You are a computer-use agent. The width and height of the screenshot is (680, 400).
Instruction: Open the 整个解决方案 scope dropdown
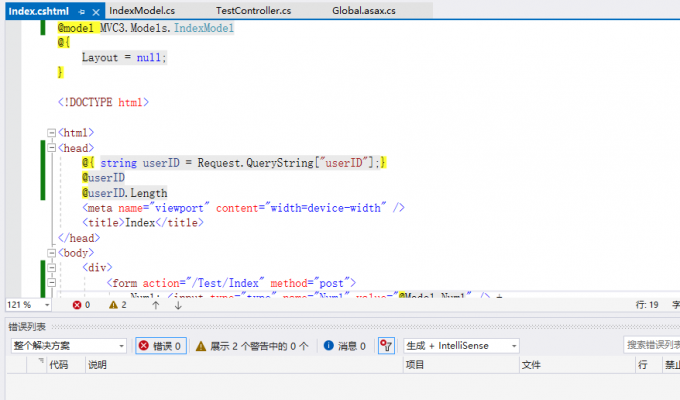pyautogui.click(x=69, y=346)
